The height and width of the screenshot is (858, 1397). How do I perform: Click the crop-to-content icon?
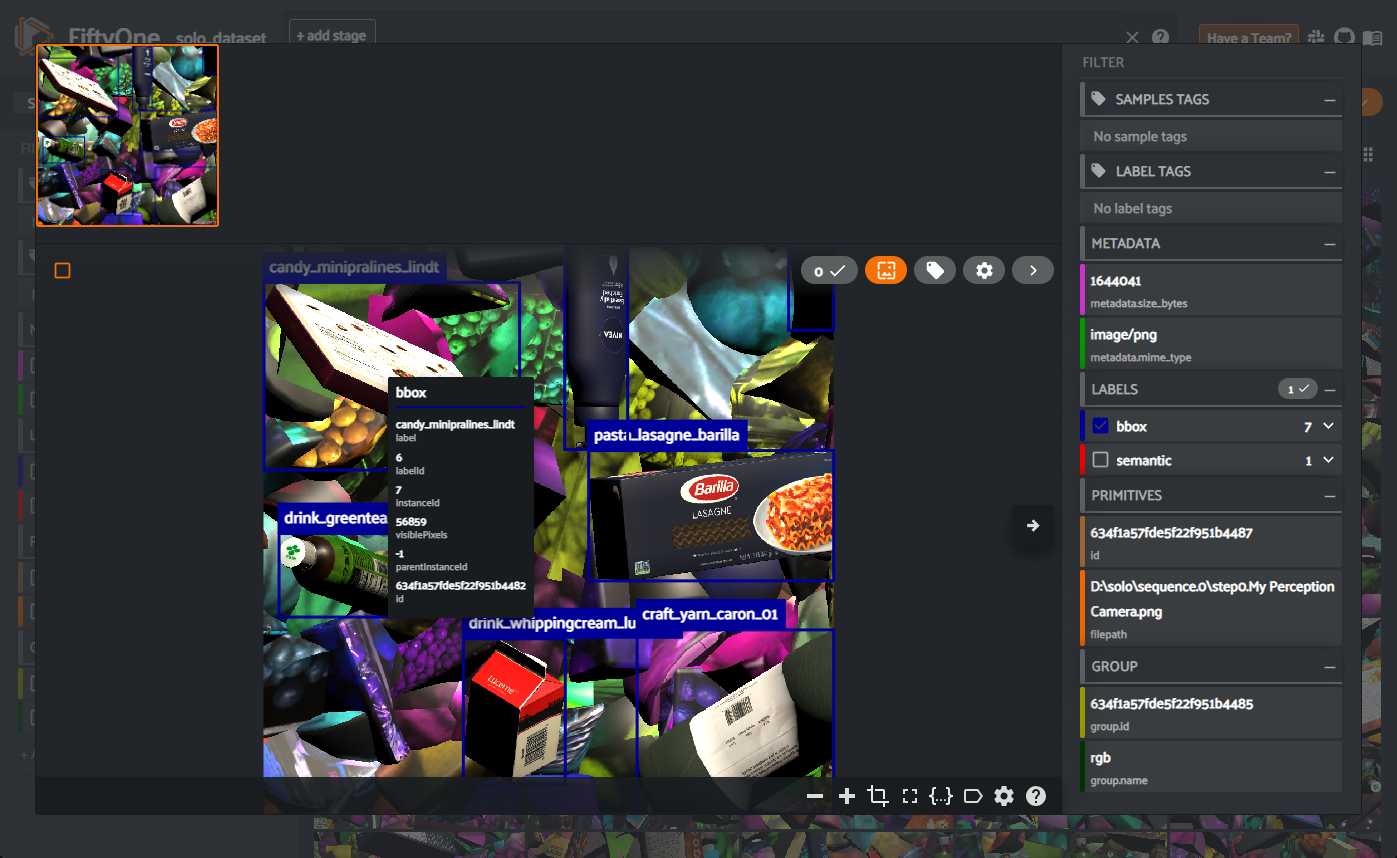pos(878,796)
